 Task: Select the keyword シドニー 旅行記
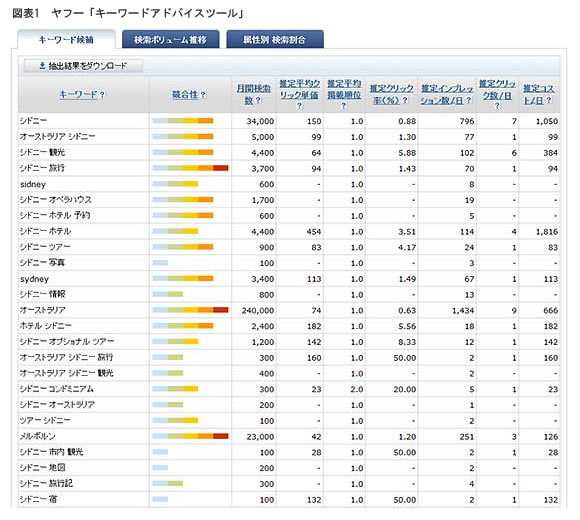(46, 484)
